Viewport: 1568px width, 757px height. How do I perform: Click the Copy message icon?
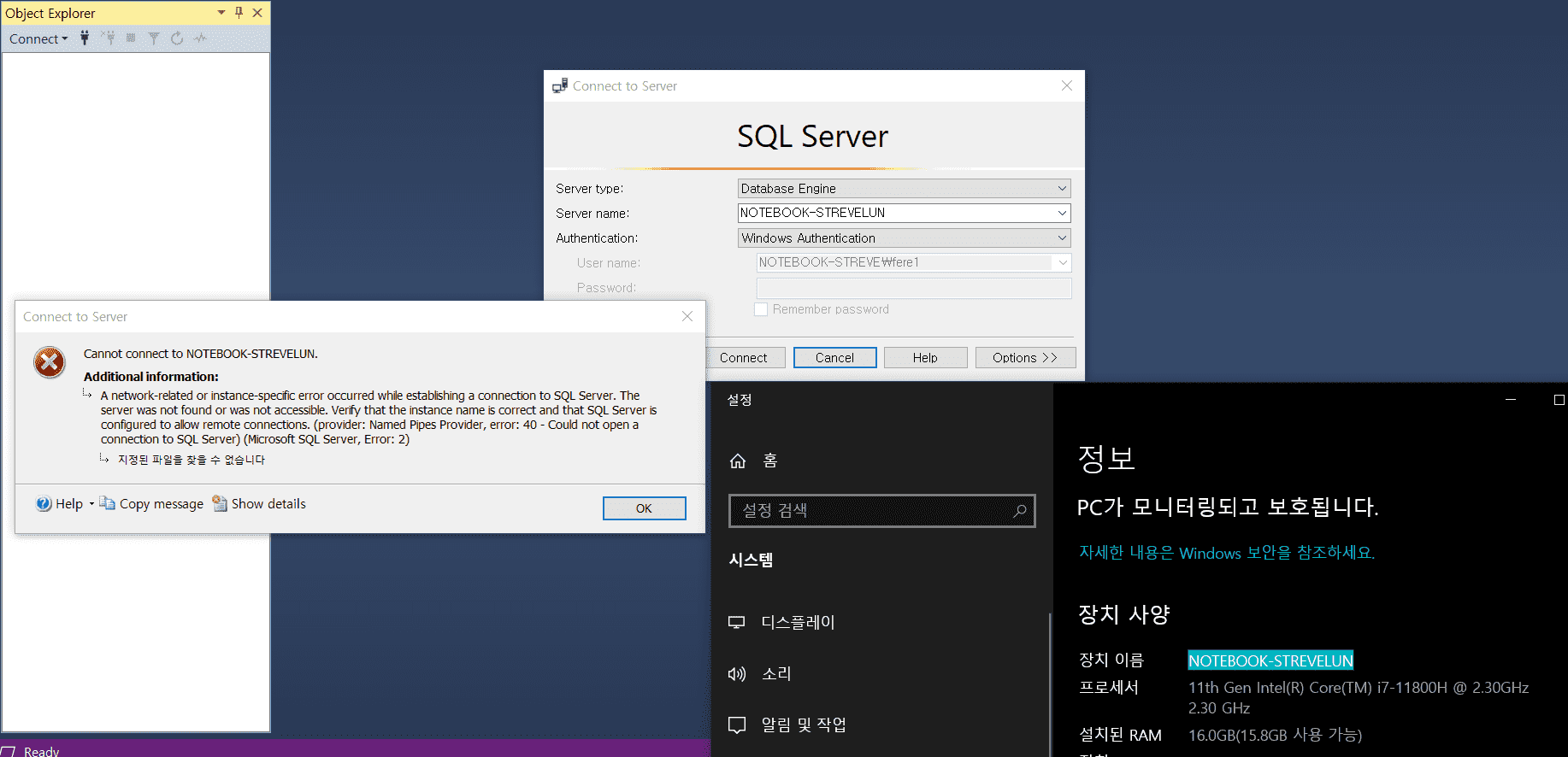tap(107, 503)
